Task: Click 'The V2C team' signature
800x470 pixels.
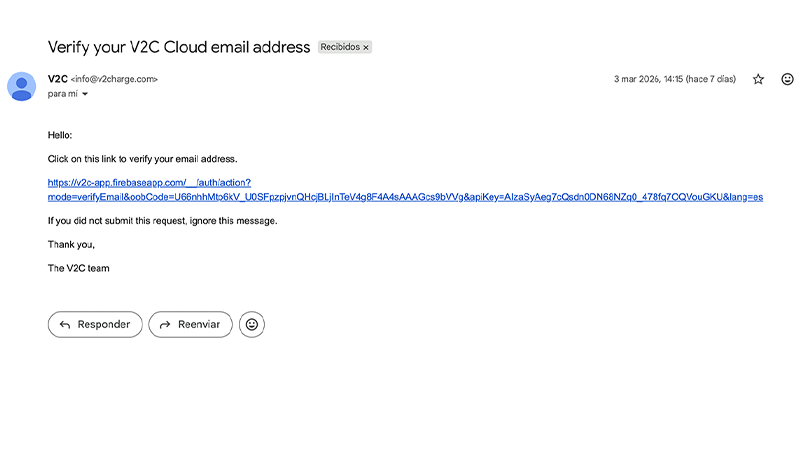Action: pos(78,268)
